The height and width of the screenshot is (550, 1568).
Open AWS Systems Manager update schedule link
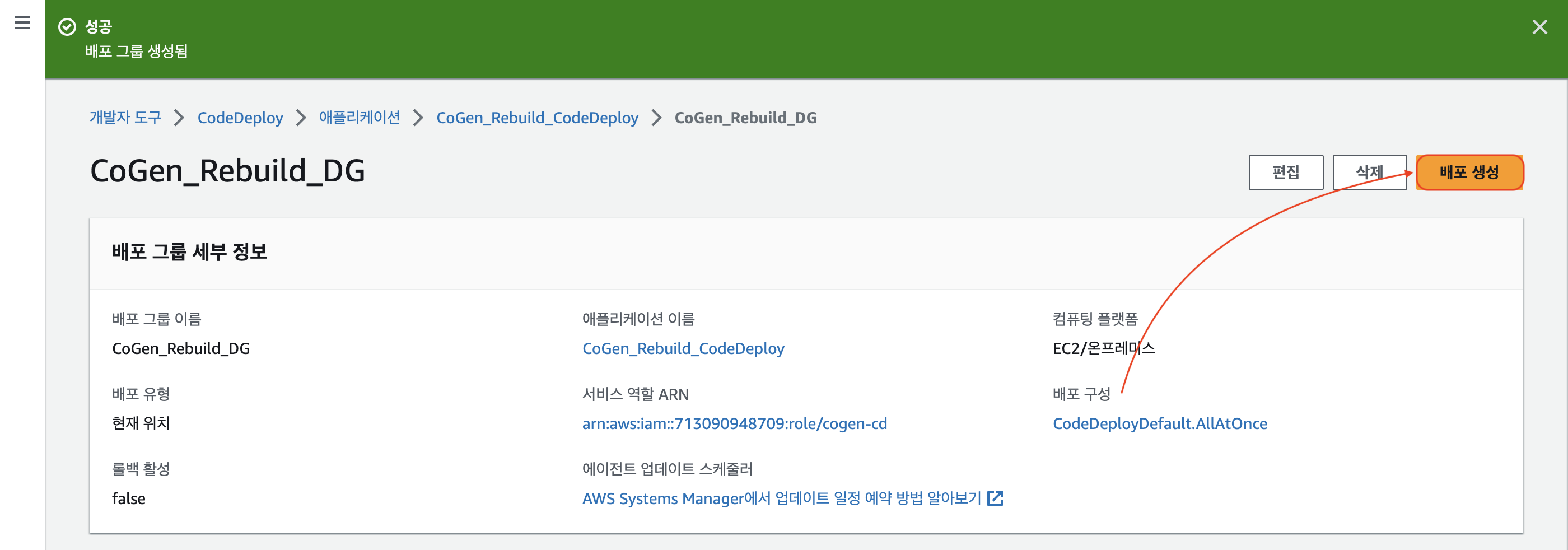click(x=782, y=498)
